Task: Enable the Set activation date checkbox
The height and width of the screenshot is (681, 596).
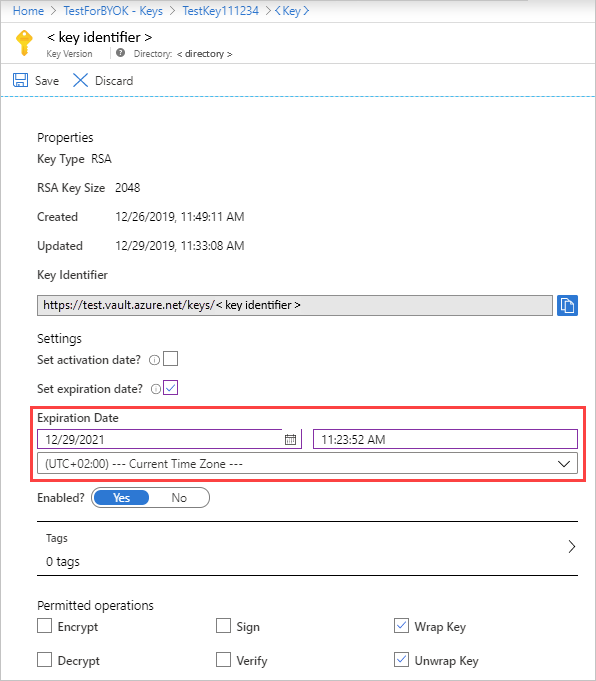Action: tap(170, 359)
